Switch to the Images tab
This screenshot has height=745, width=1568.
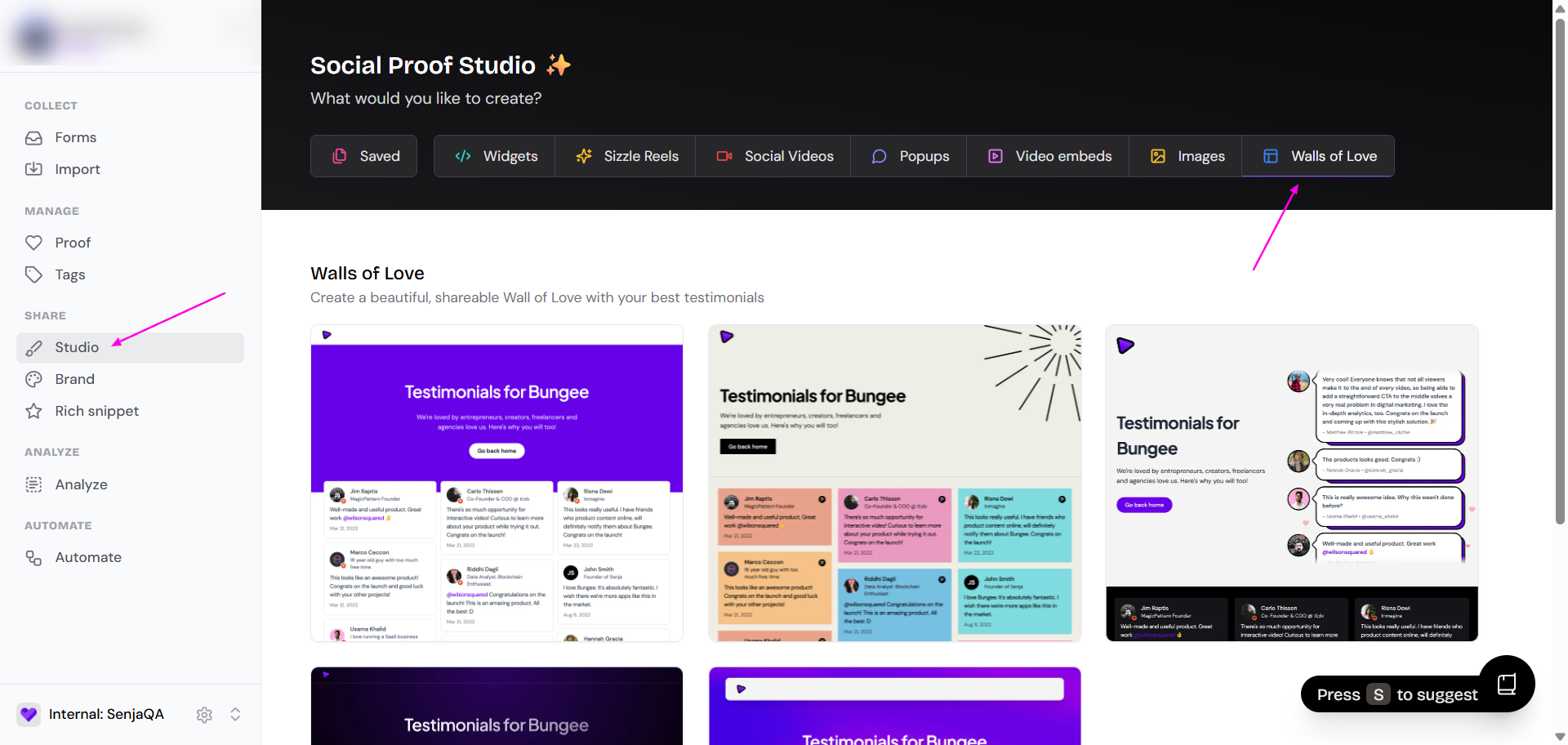pos(1187,156)
